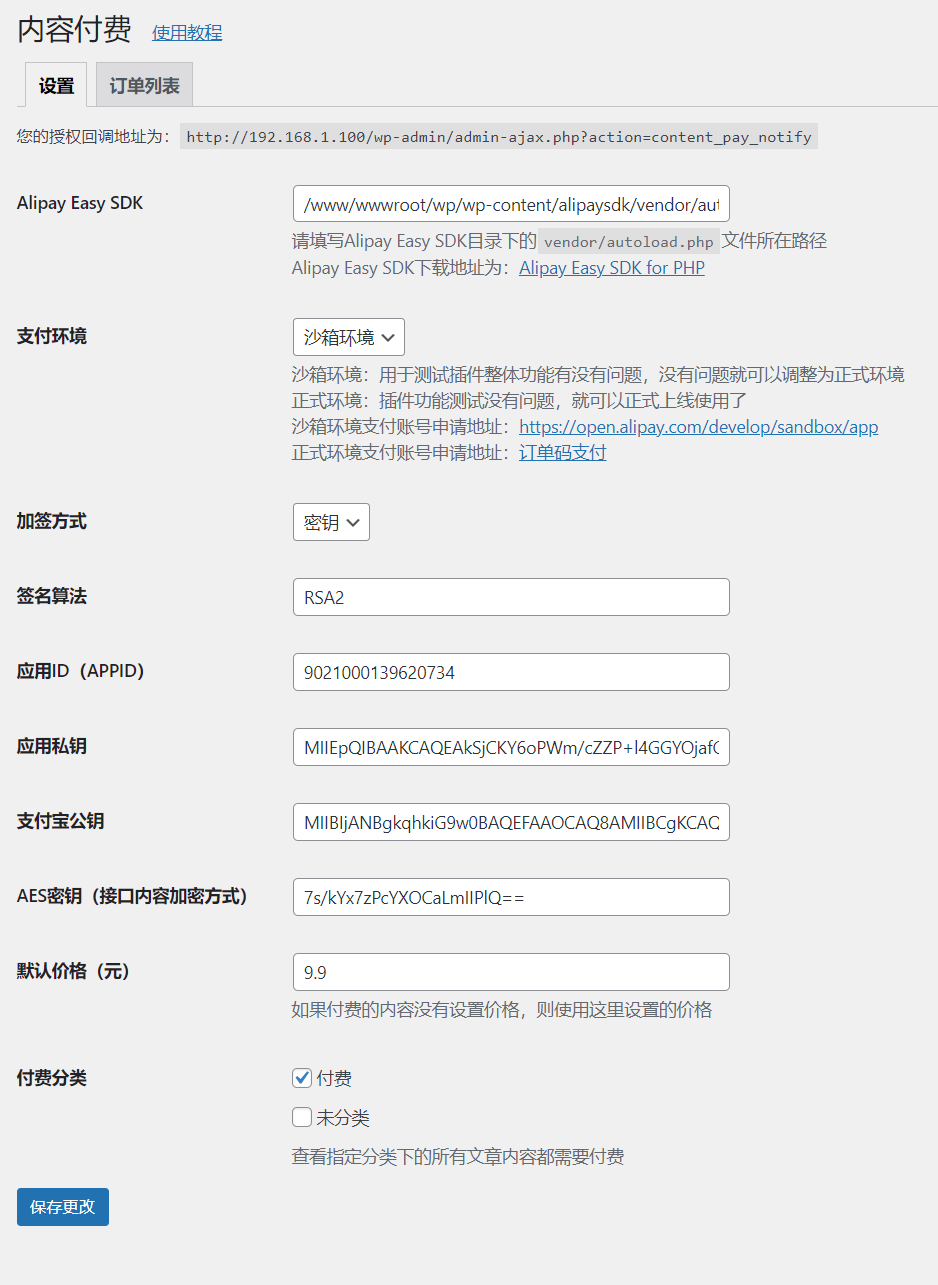The width and height of the screenshot is (938, 1285).
Task: Click the 如果付费的内容没有设置价格 help text
Action: coord(502,1010)
